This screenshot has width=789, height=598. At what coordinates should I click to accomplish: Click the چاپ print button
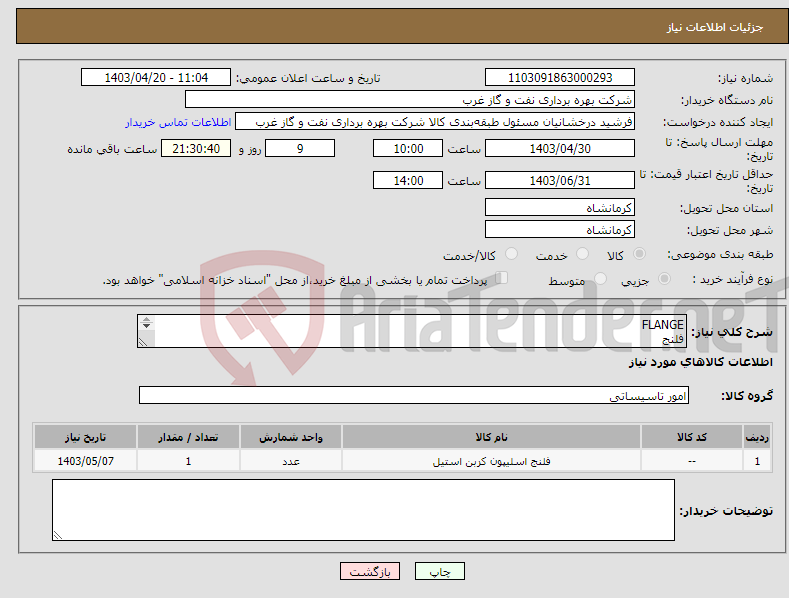click(x=440, y=571)
